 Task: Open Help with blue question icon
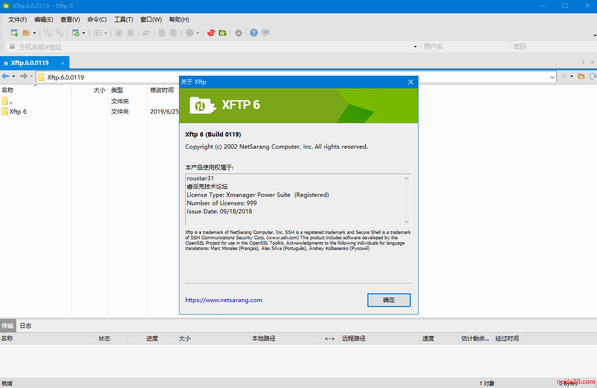click(x=254, y=33)
